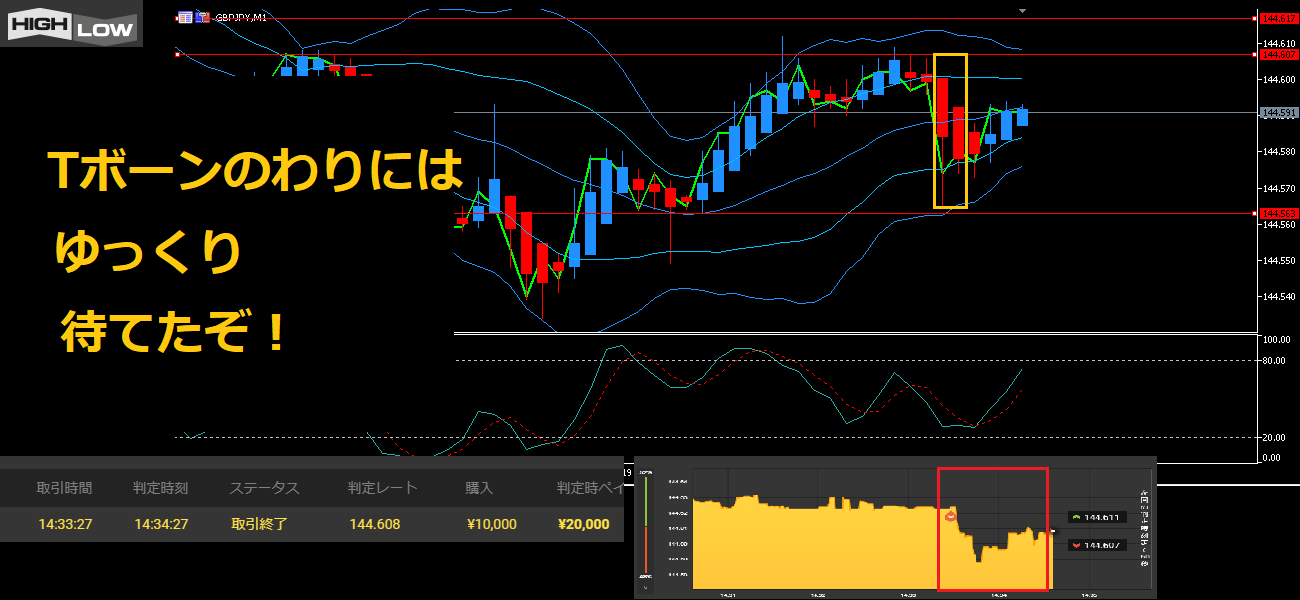This screenshot has width=1300, height=600.
Task: Select handle of the 144.617 red line
Action: [x=1255, y=18]
